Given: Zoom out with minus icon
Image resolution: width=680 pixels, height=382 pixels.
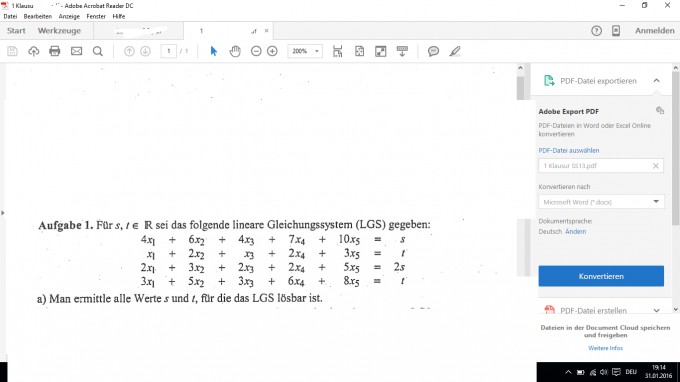Looking at the screenshot, I should tap(256, 51).
